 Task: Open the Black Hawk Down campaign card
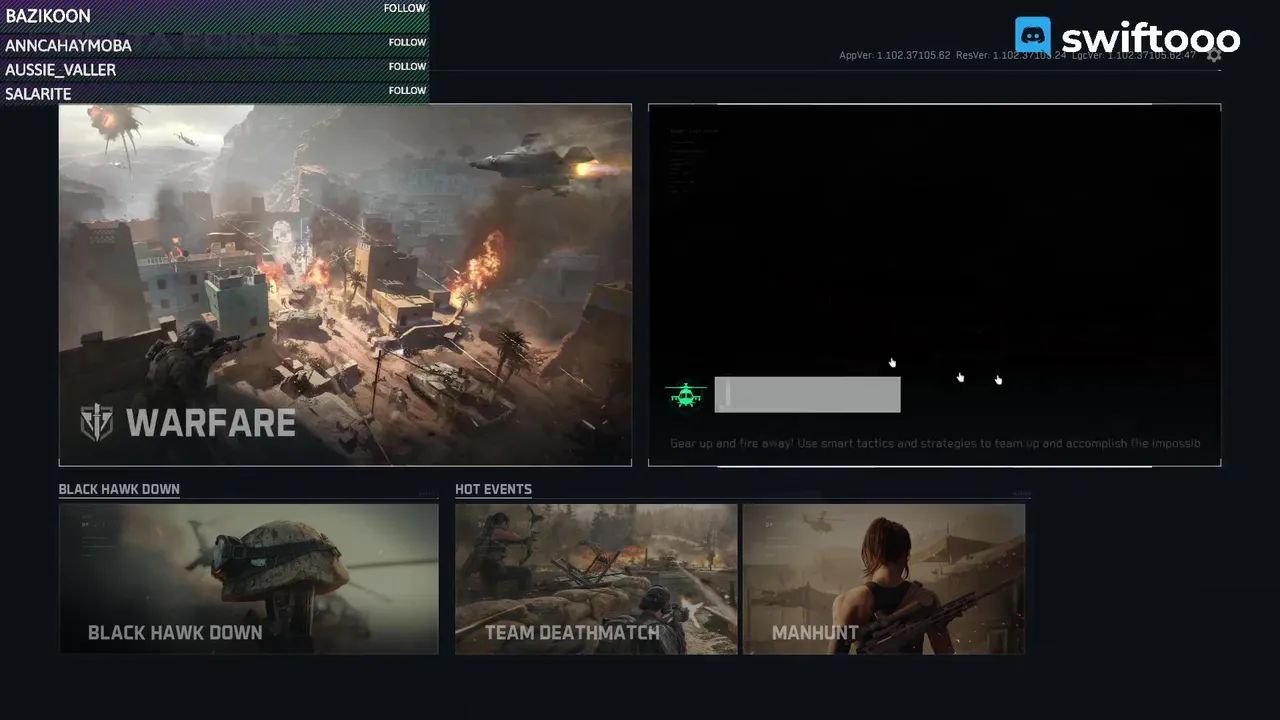point(249,579)
